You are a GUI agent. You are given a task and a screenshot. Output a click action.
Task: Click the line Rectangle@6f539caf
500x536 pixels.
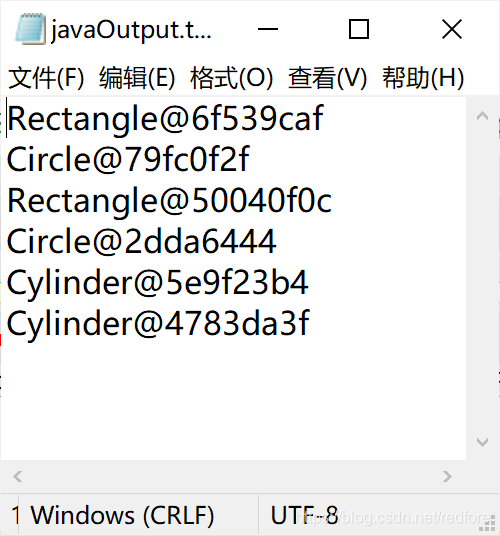(165, 119)
